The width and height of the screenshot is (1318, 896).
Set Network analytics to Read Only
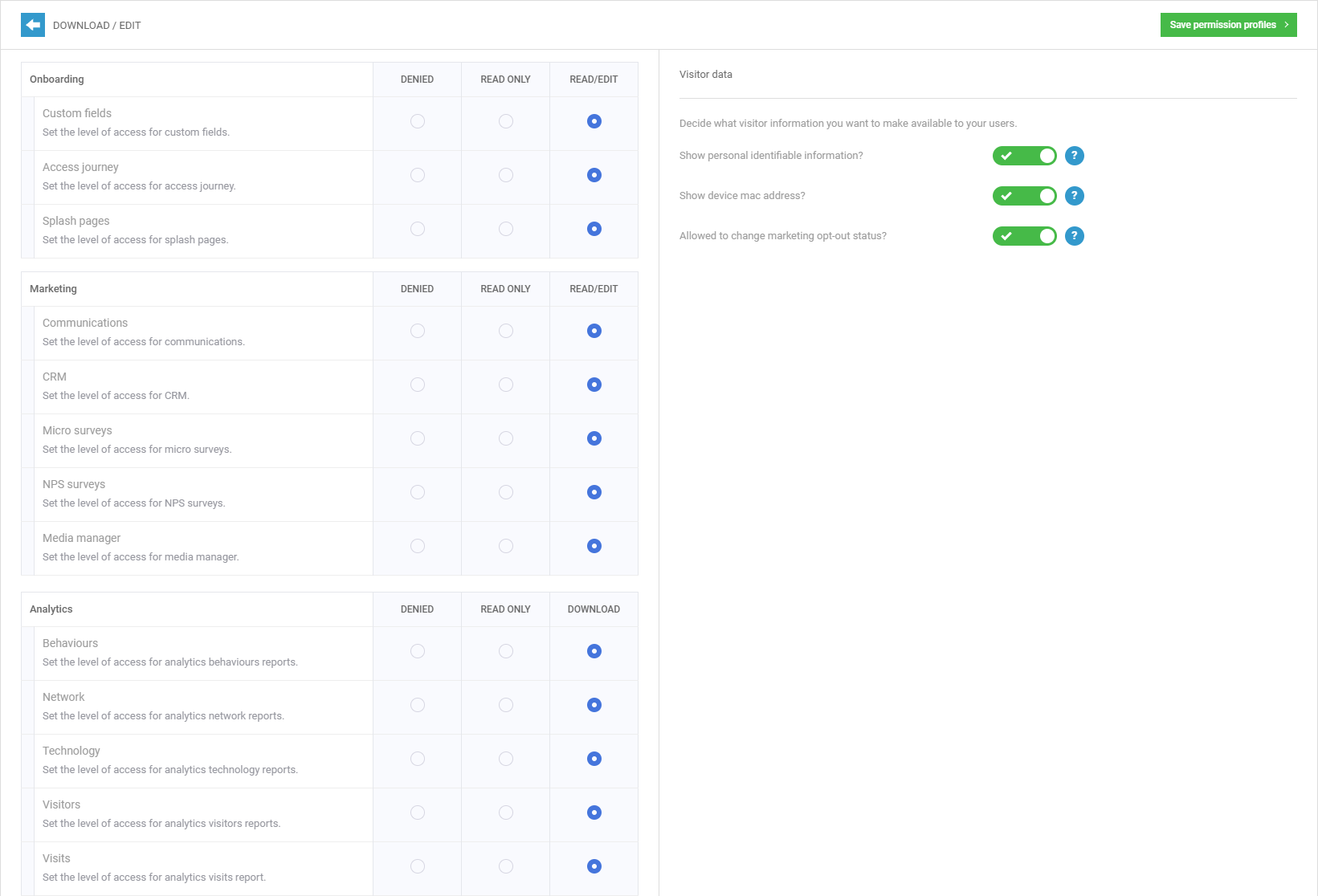pos(506,705)
